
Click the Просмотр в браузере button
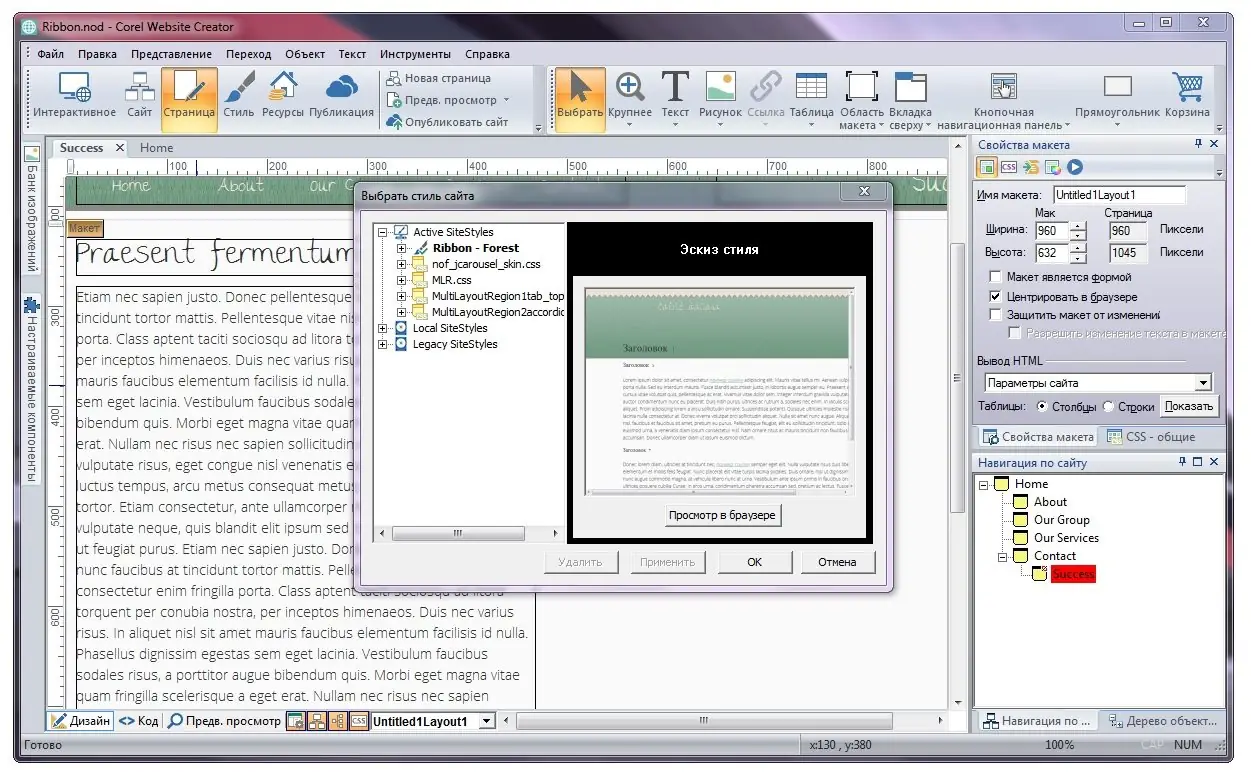(722, 515)
